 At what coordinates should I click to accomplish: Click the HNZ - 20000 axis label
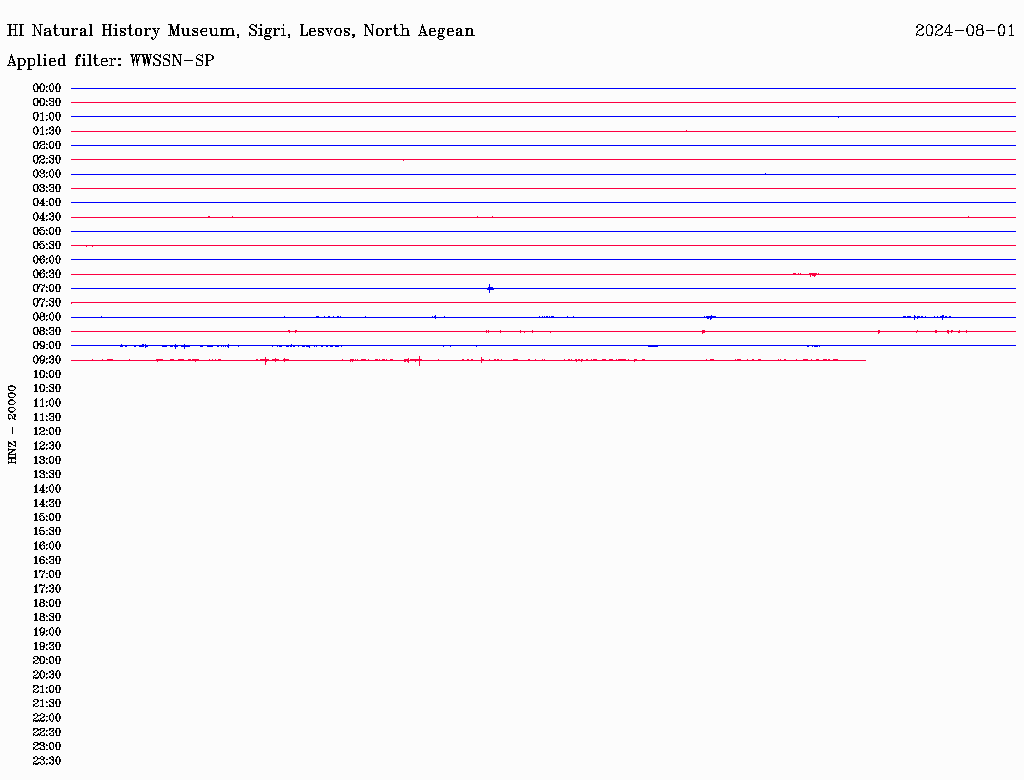coord(12,425)
